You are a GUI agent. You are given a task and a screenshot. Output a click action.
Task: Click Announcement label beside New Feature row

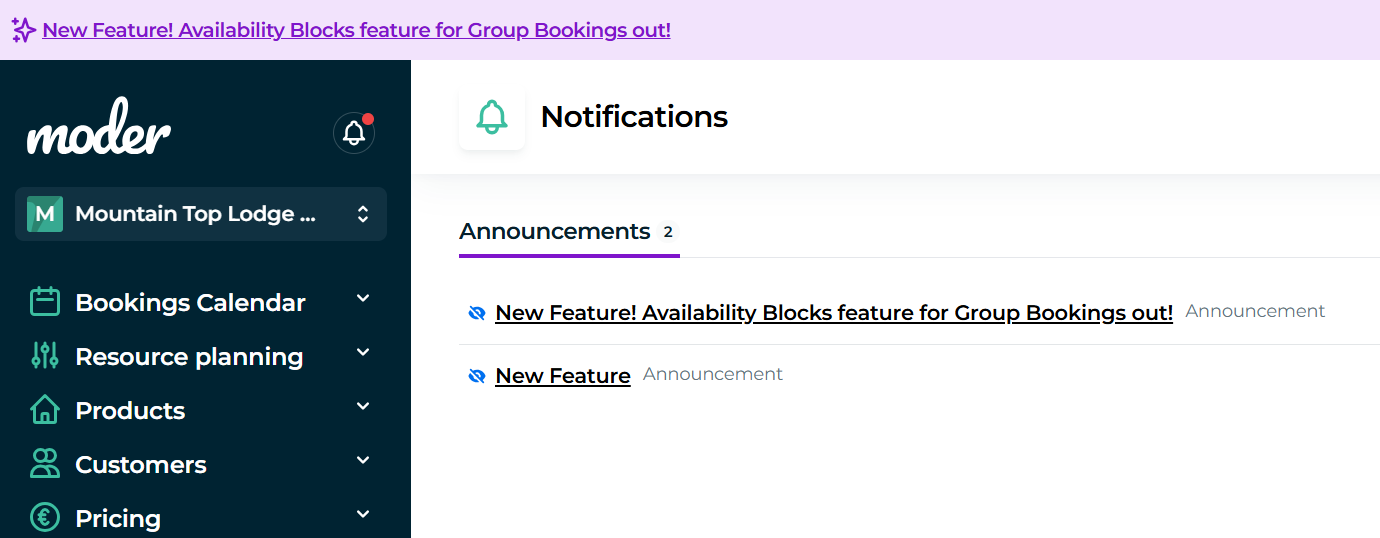(713, 374)
